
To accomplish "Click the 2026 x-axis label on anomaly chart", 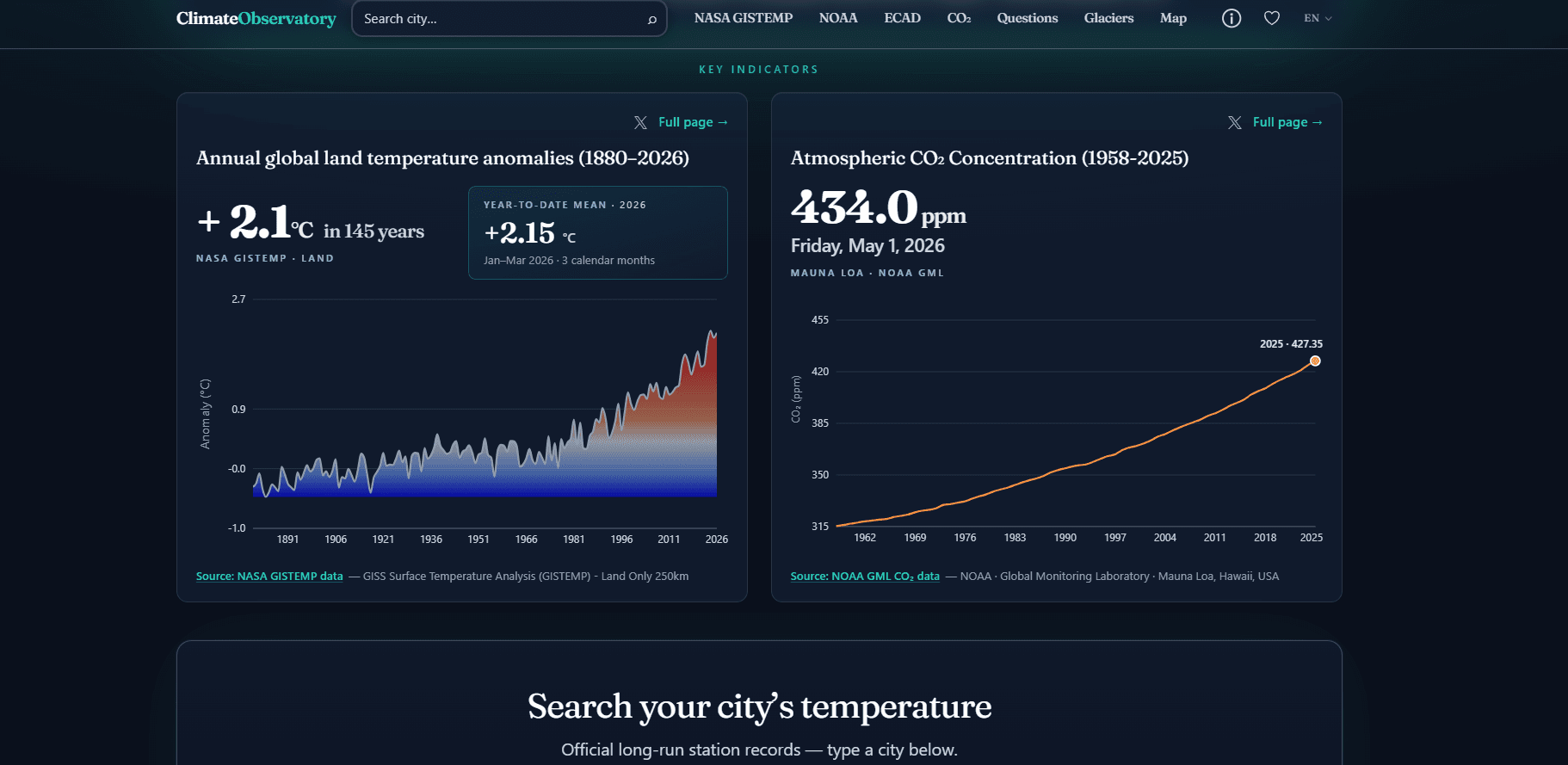I will tap(717, 540).
